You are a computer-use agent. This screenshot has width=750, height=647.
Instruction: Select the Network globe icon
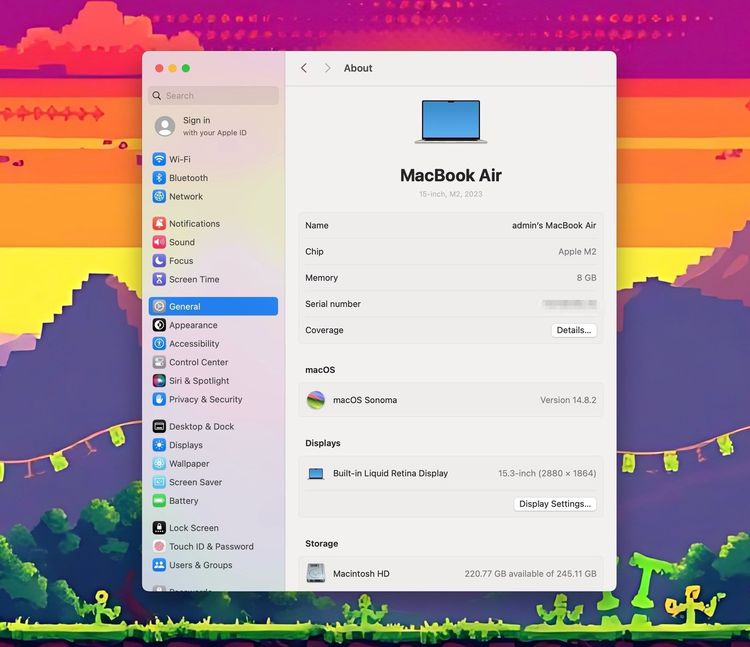pyautogui.click(x=159, y=196)
